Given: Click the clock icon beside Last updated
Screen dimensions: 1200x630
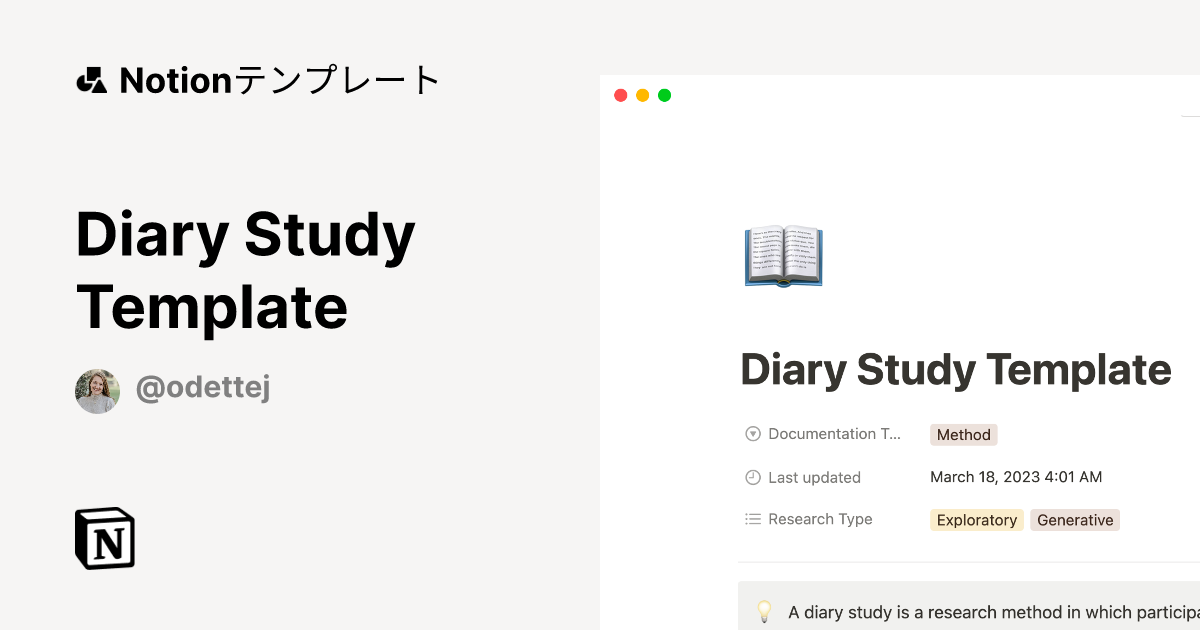Looking at the screenshot, I should pos(753,477).
